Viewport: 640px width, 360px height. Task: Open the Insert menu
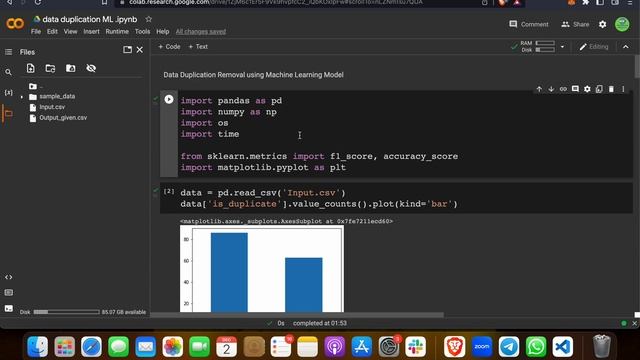pyautogui.click(x=91, y=31)
